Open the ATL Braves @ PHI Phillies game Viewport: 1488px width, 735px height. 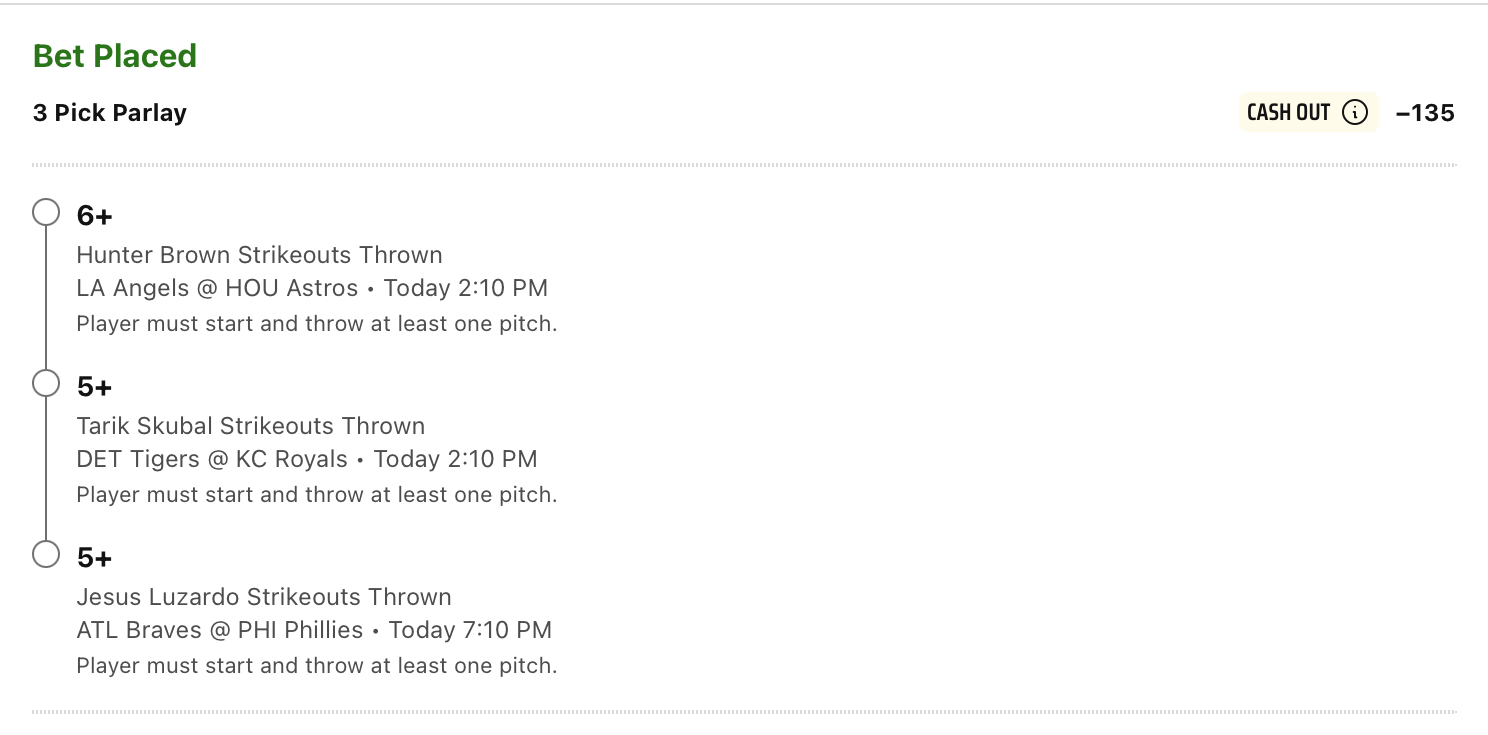pyautogui.click(x=220, y=630)
